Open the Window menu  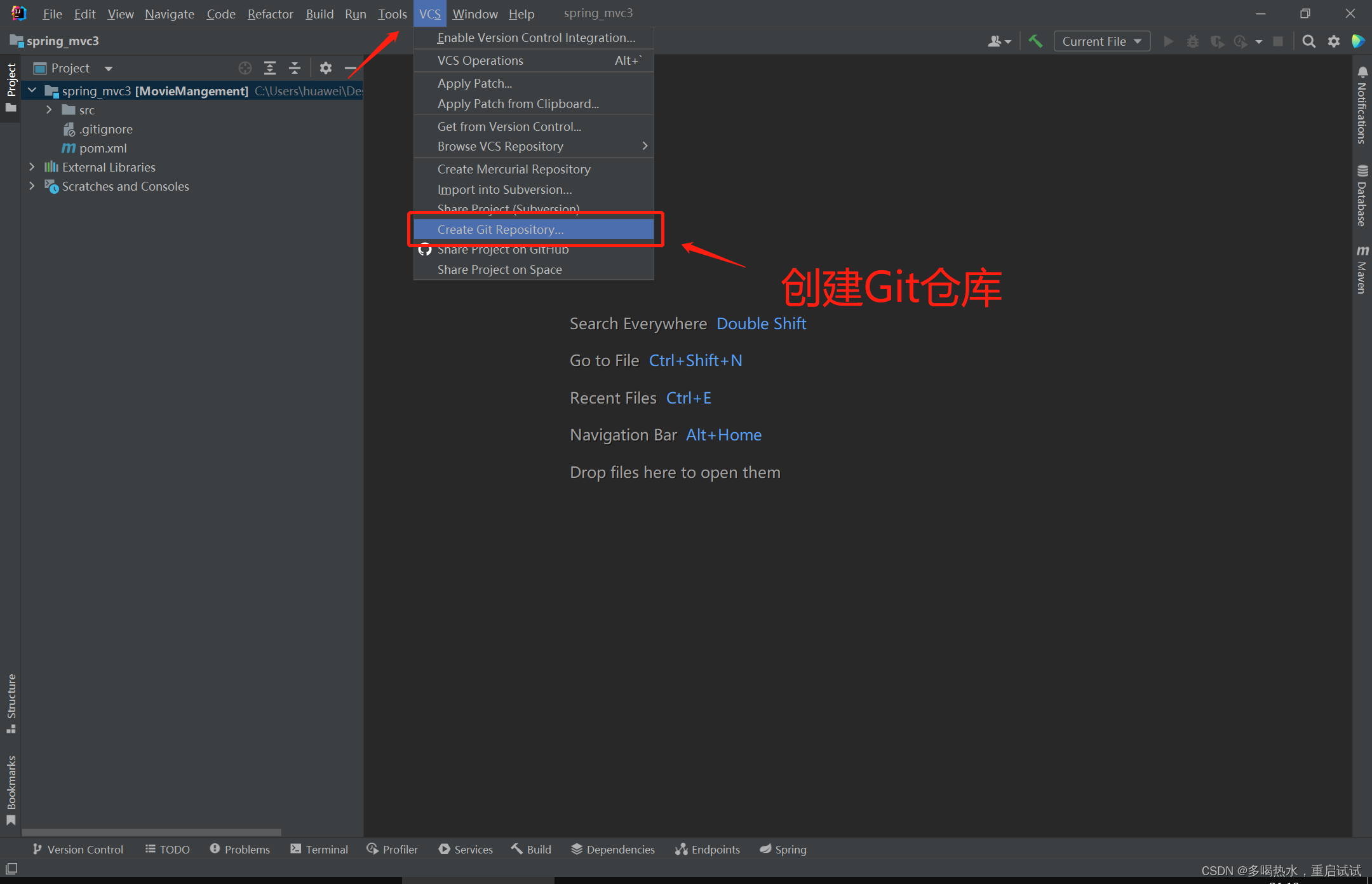[x=474, y=13]
